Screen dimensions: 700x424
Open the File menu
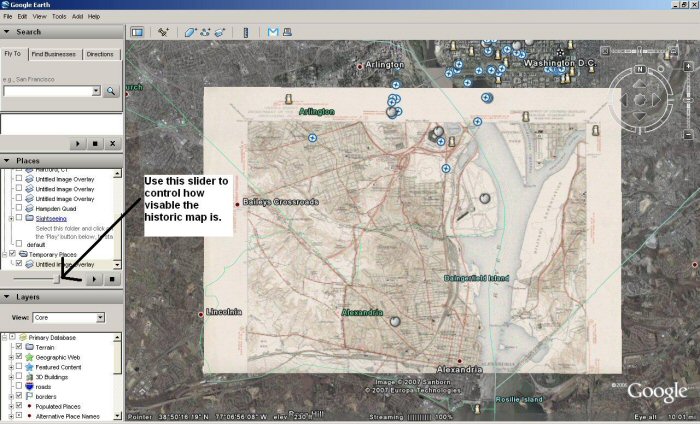[x=8, y=17]
